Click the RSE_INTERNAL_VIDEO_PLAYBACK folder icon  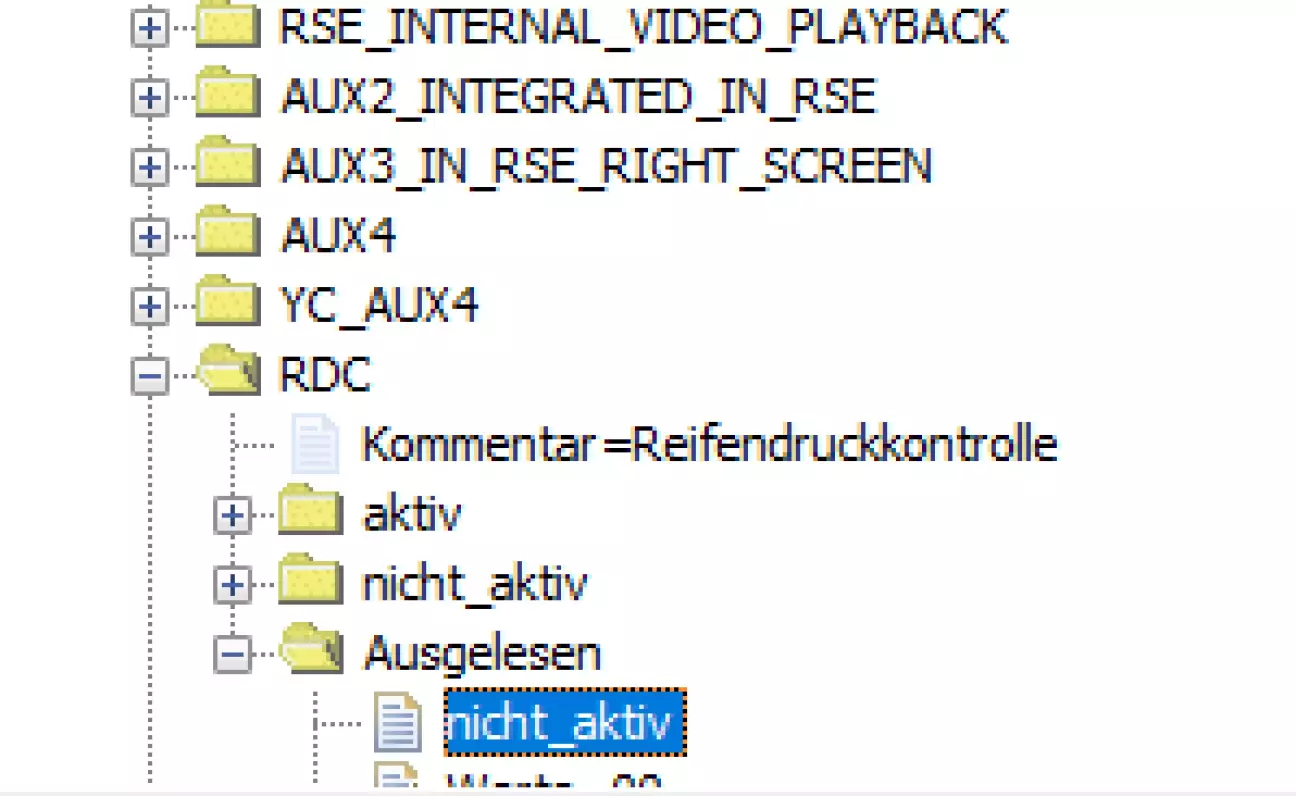[x=228, y=26]
